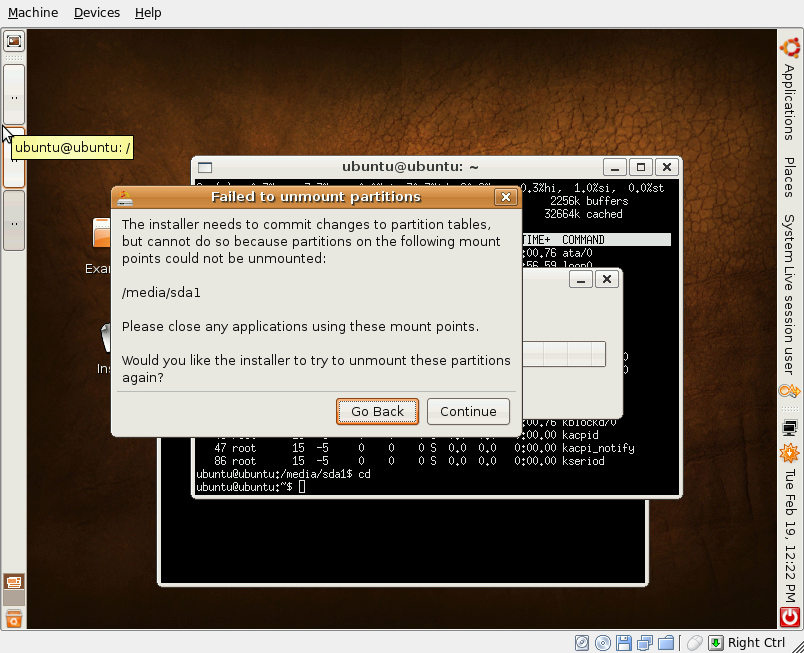The height and width of the screenshot is (653, 804).
Task: Click the '2256k buffers' text in terminal
Action: [x=589, y=201]
